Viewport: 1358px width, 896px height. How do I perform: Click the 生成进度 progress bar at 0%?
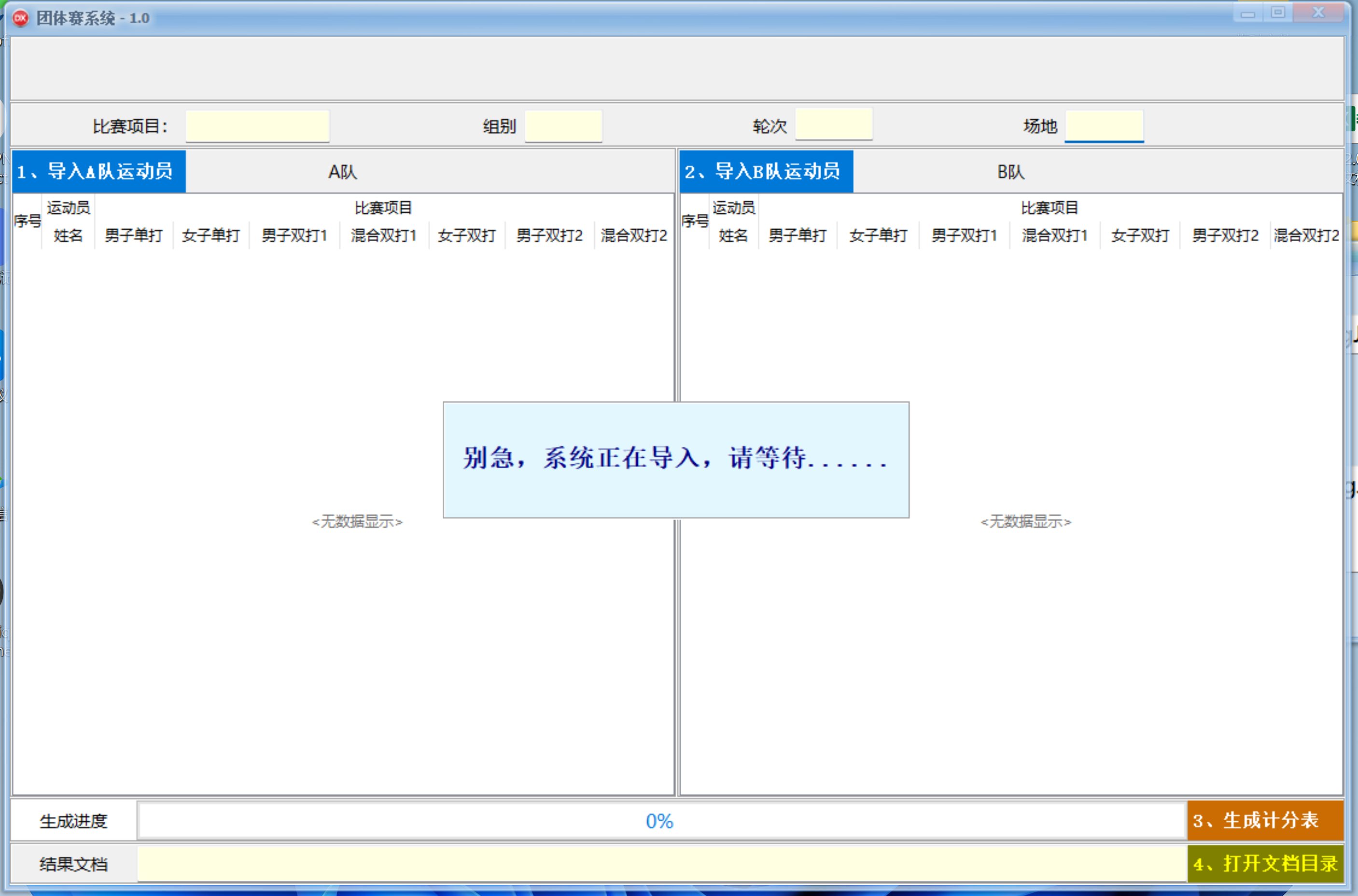662,821
